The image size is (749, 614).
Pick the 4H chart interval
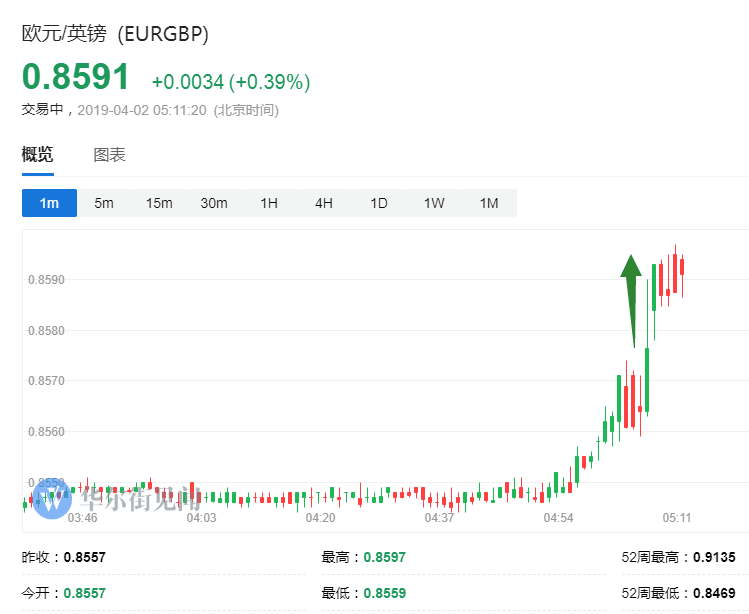pyautogui.click(x=324, y=203)
